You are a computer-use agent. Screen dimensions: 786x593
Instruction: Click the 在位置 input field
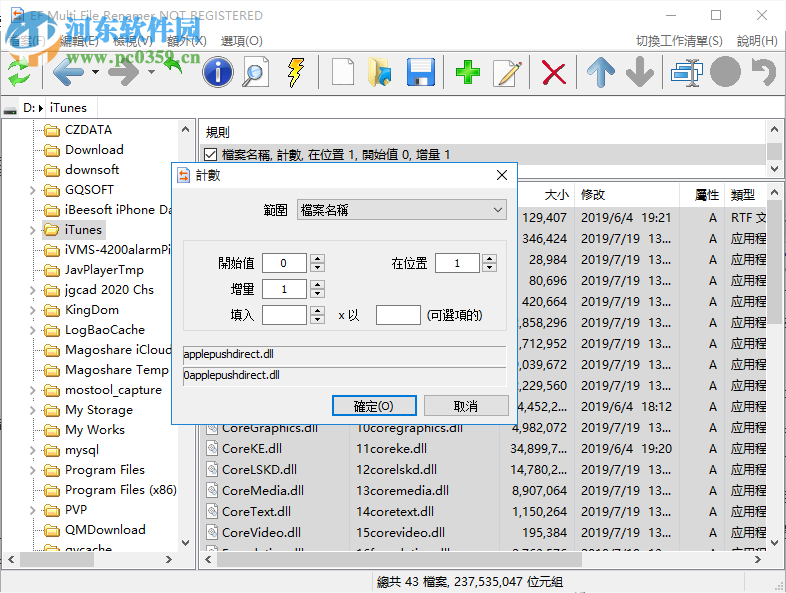[x=457, y=263]
